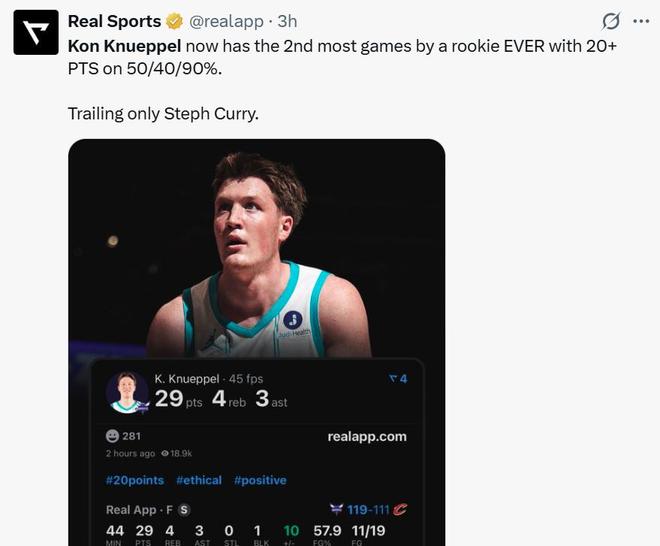Click the smiley reaction icon showing 281
The width and height of the screenshot is (660, 546).
click(112, 436)
